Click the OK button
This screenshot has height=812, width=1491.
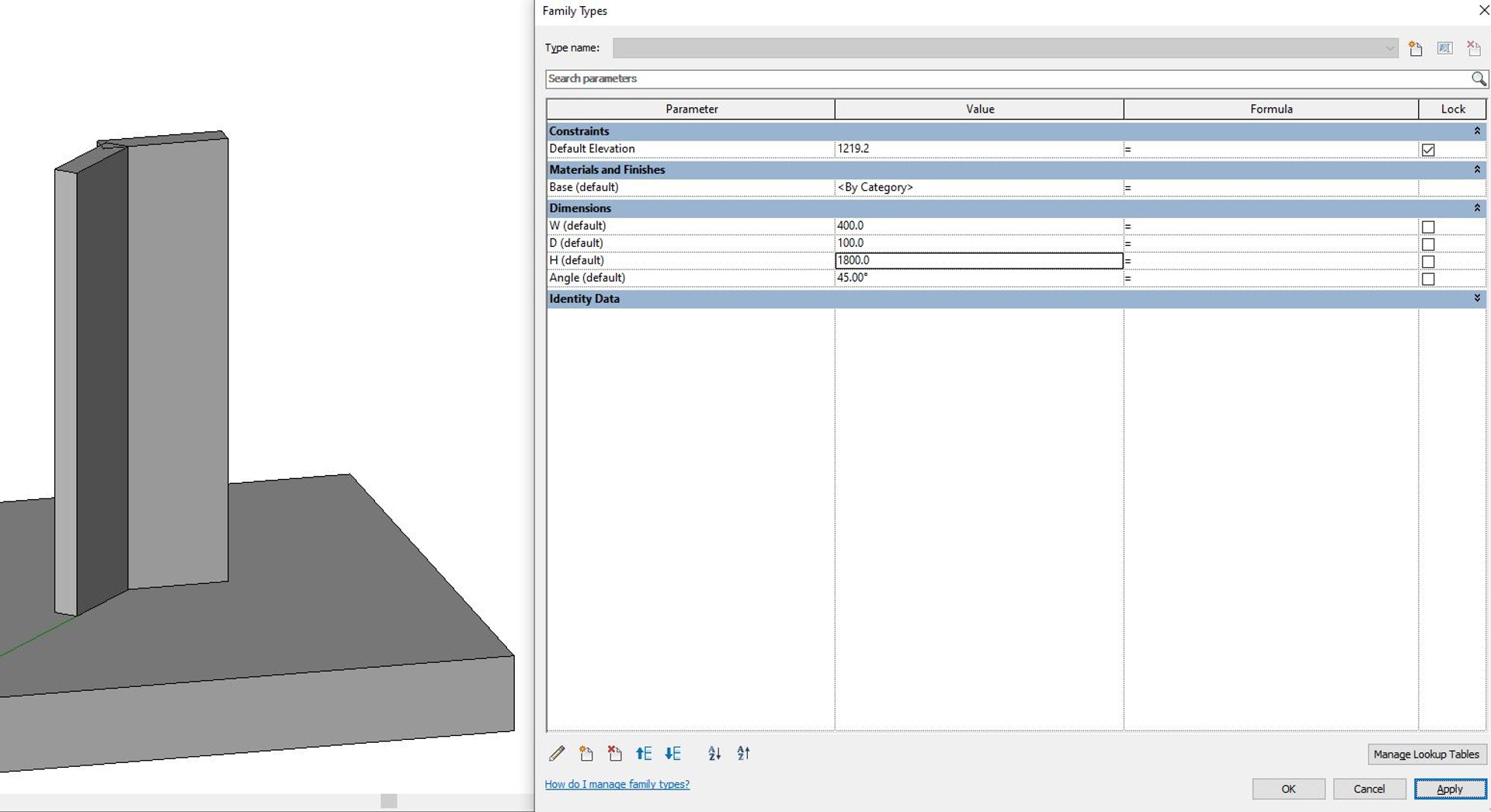(1288, 789)
